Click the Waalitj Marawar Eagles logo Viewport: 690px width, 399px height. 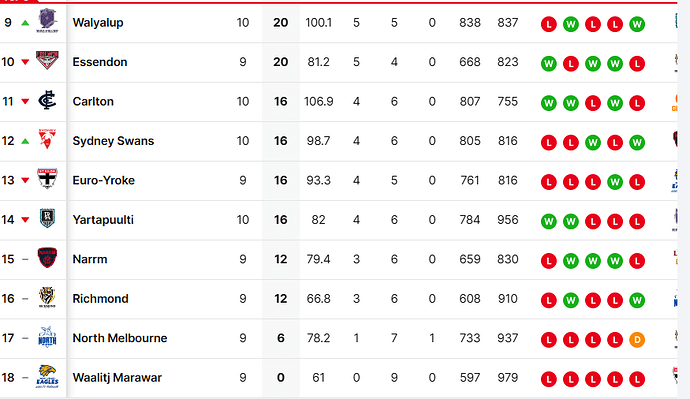[47, 376]
